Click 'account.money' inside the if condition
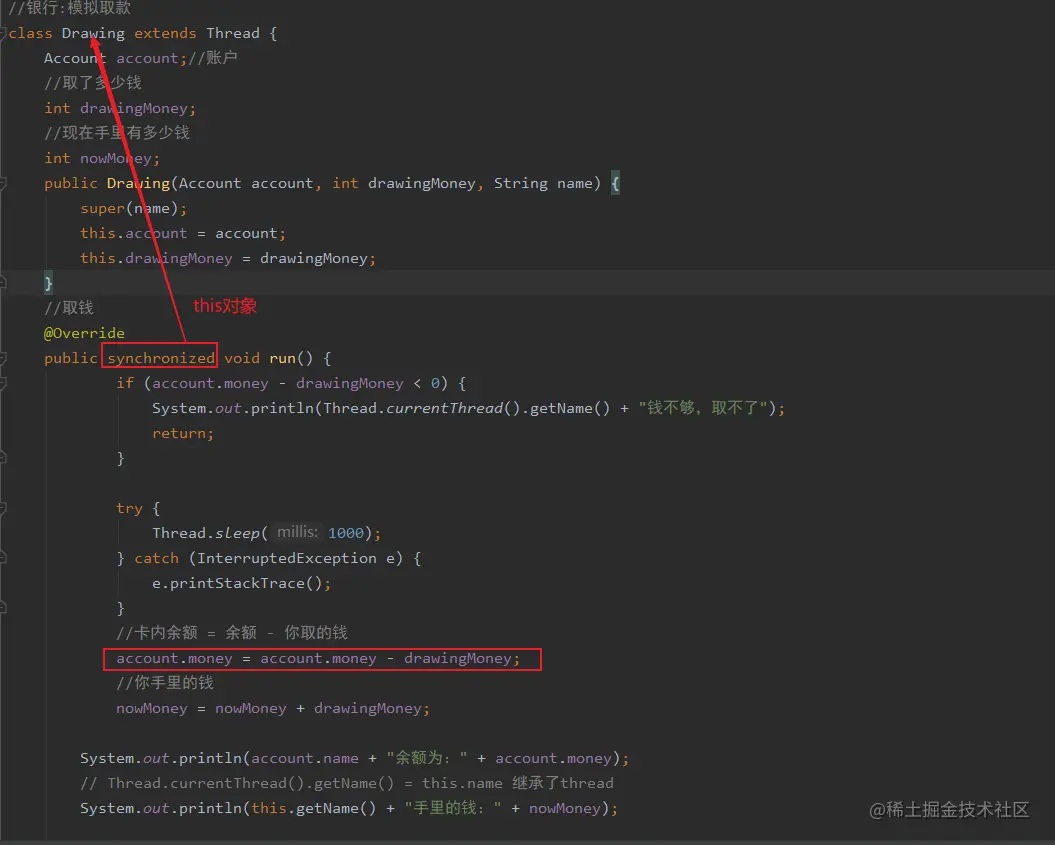 click(210, 383)
